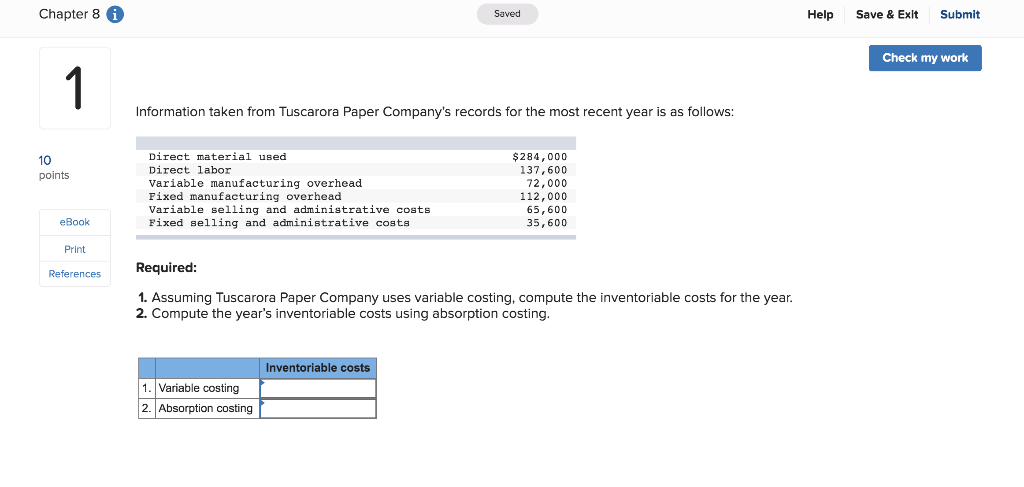Click the '112,000' fixed overhead value

click(x=543, y=196)
